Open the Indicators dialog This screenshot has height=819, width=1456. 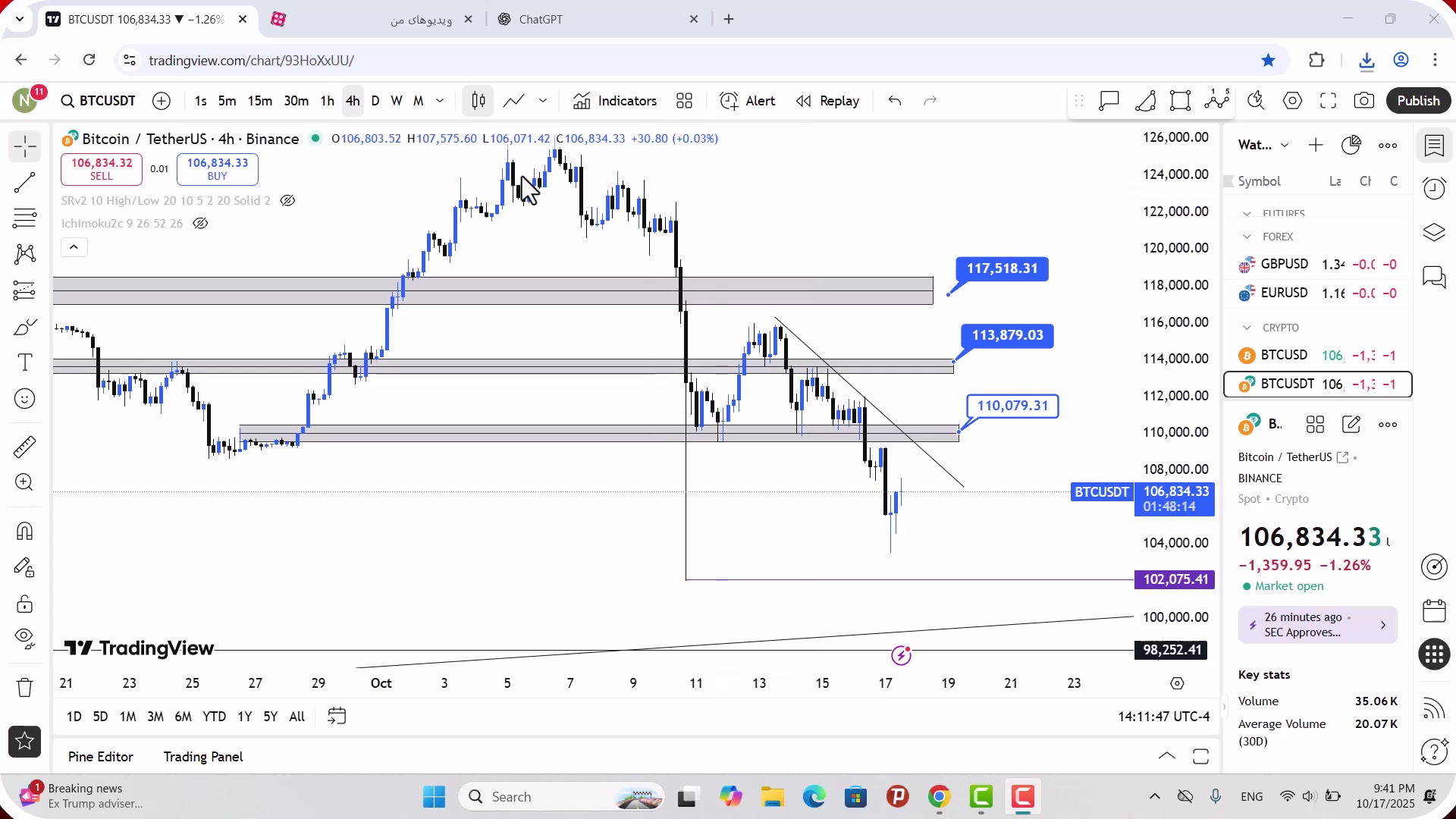click(615, 101)
